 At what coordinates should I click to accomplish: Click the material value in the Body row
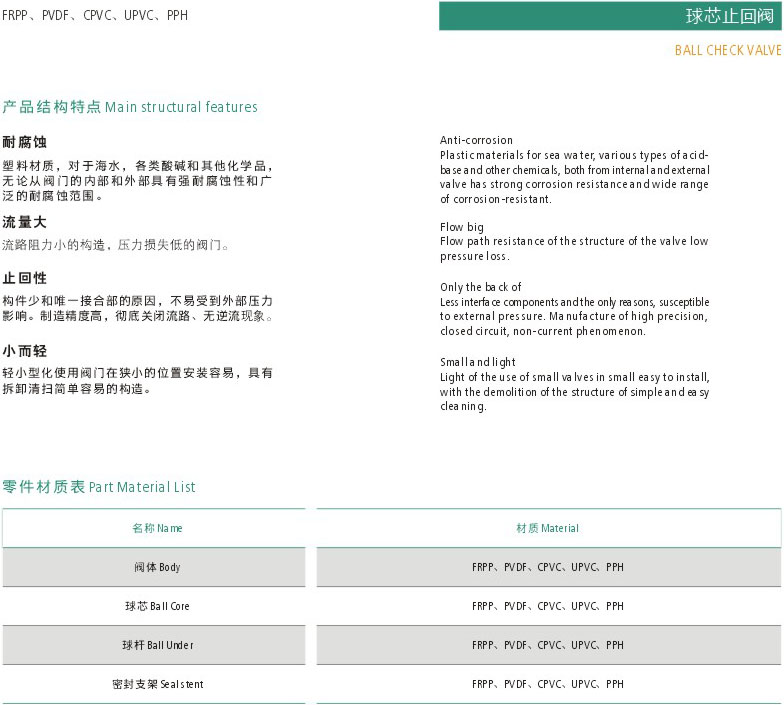click(x=547, y=567)
